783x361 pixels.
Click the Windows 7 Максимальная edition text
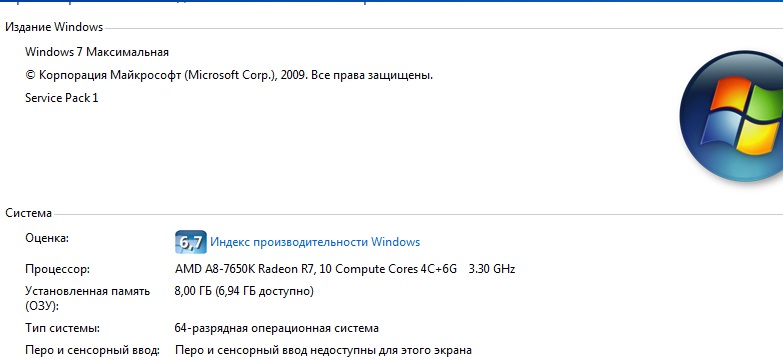tap(97, 52)
